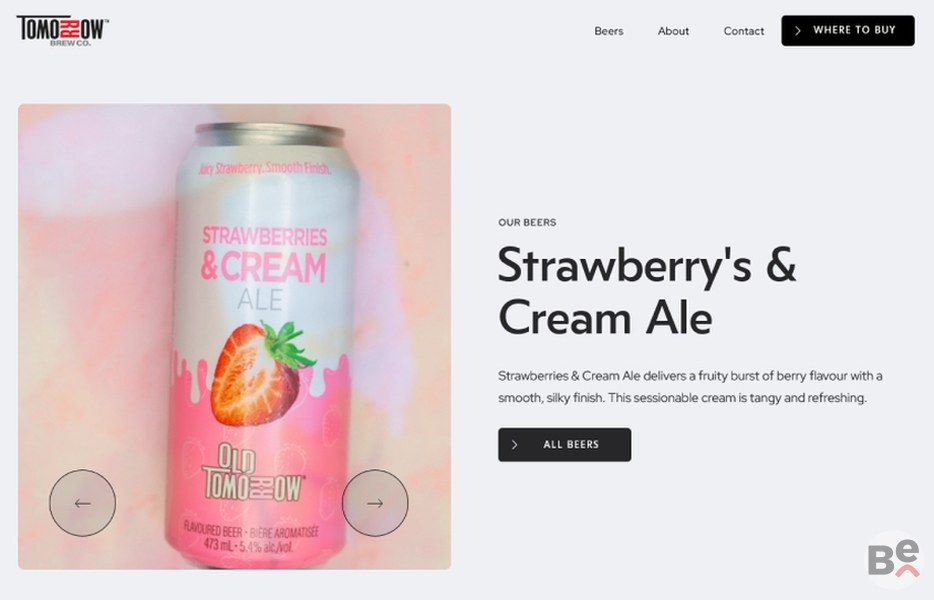Open the Beers menu item
This screenshot has height=600, width=934.
[608, 31]
